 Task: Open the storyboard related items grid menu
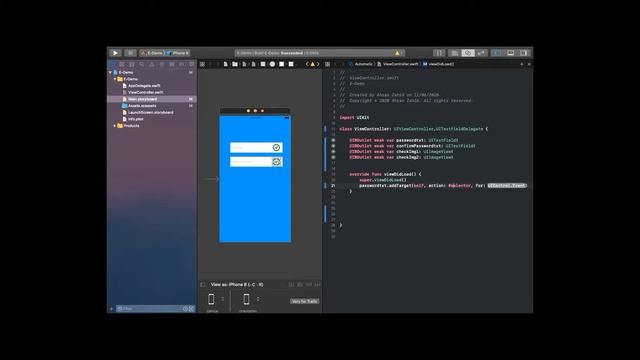click(x=202, y=64)
